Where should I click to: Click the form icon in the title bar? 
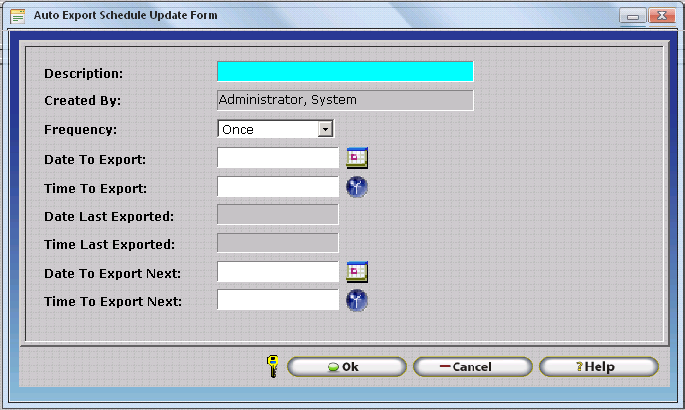coord(18,16)
